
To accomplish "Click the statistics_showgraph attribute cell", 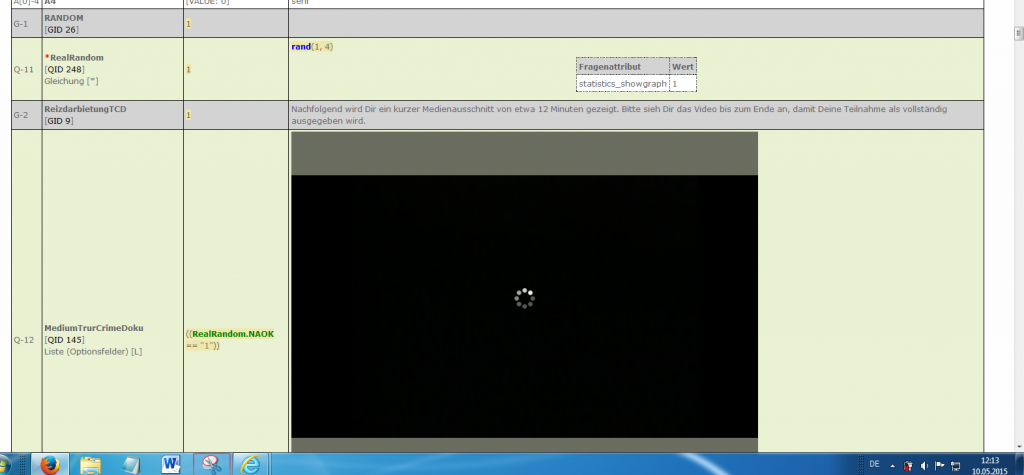I will coord(622,84).
